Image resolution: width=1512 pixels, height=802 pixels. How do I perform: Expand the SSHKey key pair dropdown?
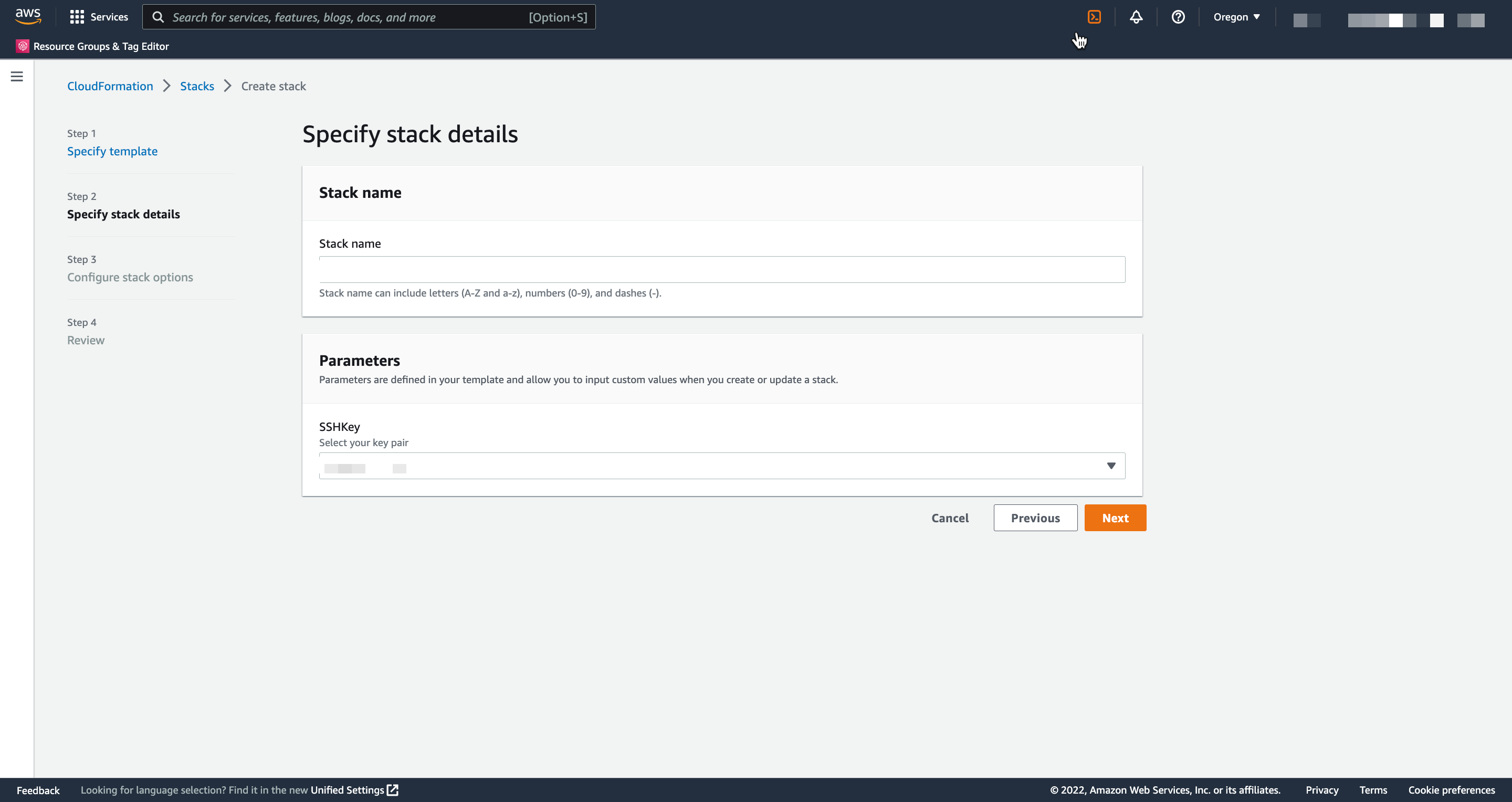(x=1111, y=465)
